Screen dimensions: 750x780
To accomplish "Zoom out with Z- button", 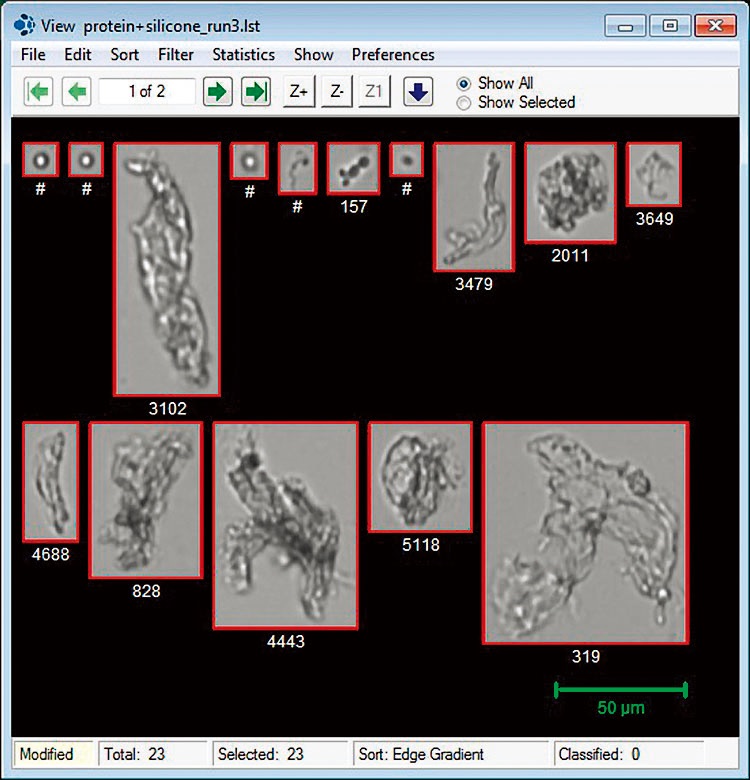I will [336, 92].
